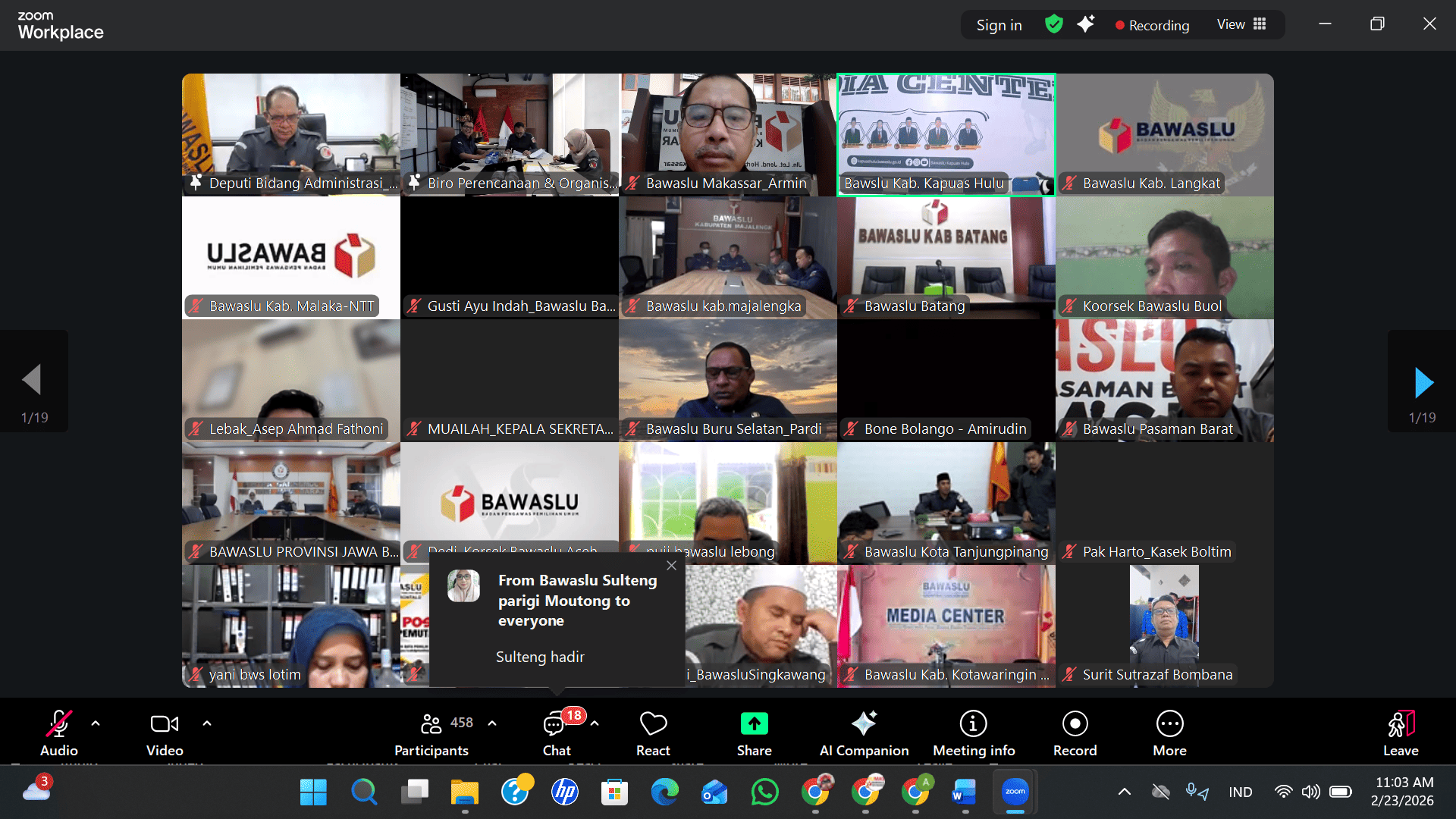Viewport: 1456px width, 819px height.
Task: Open the More options menu
Action: tap(1169, 733)
